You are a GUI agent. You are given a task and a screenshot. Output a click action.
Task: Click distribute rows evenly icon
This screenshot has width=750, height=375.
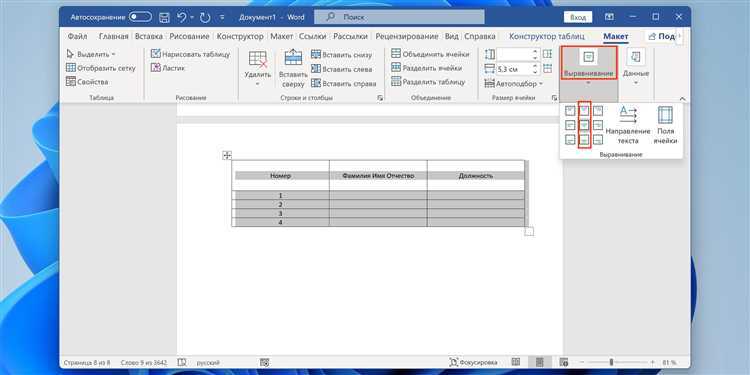coord(548,54)
